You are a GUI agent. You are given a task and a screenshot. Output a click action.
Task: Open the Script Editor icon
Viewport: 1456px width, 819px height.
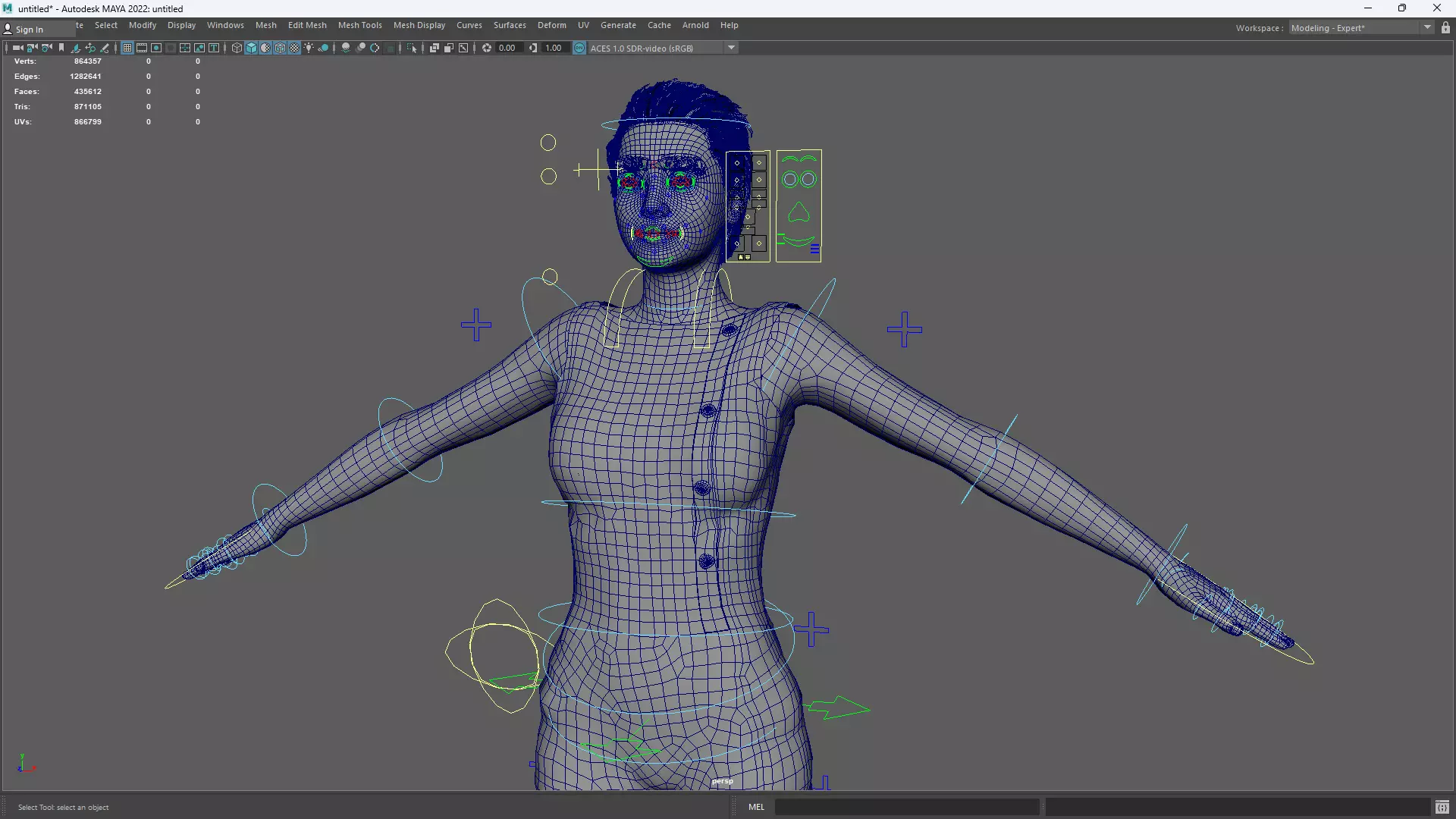(x=1442, y=807)
